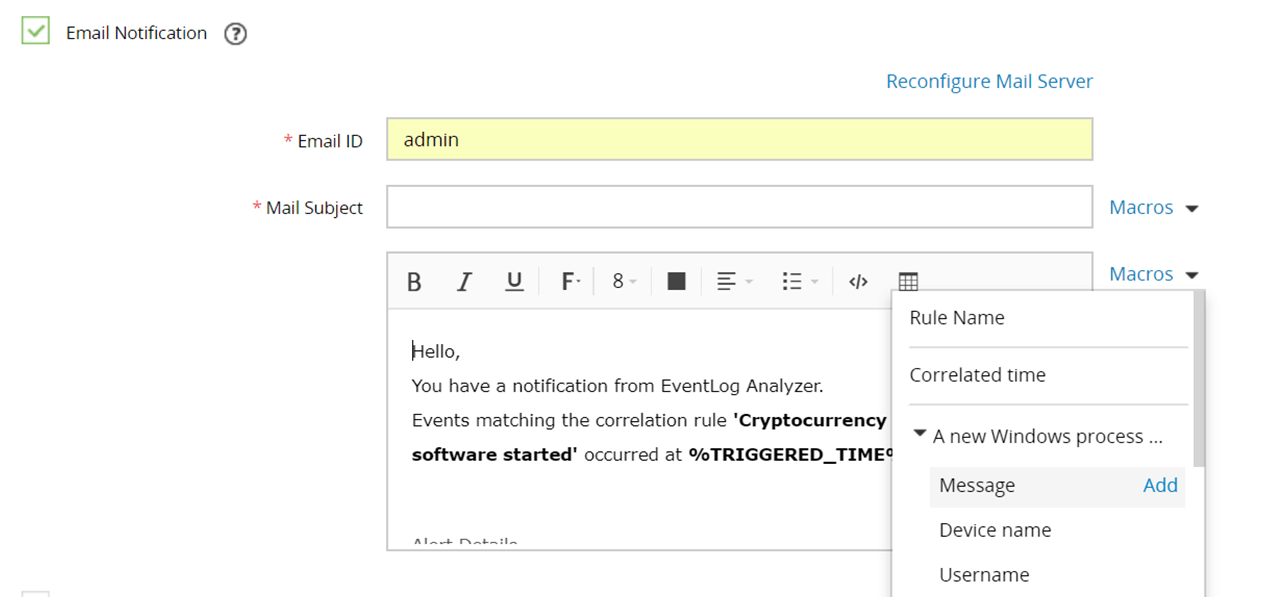This screenshot has width=1282, height=597.
Task: Open the font family dropdown
Action: pyautogui.click(x=570, y=282)
